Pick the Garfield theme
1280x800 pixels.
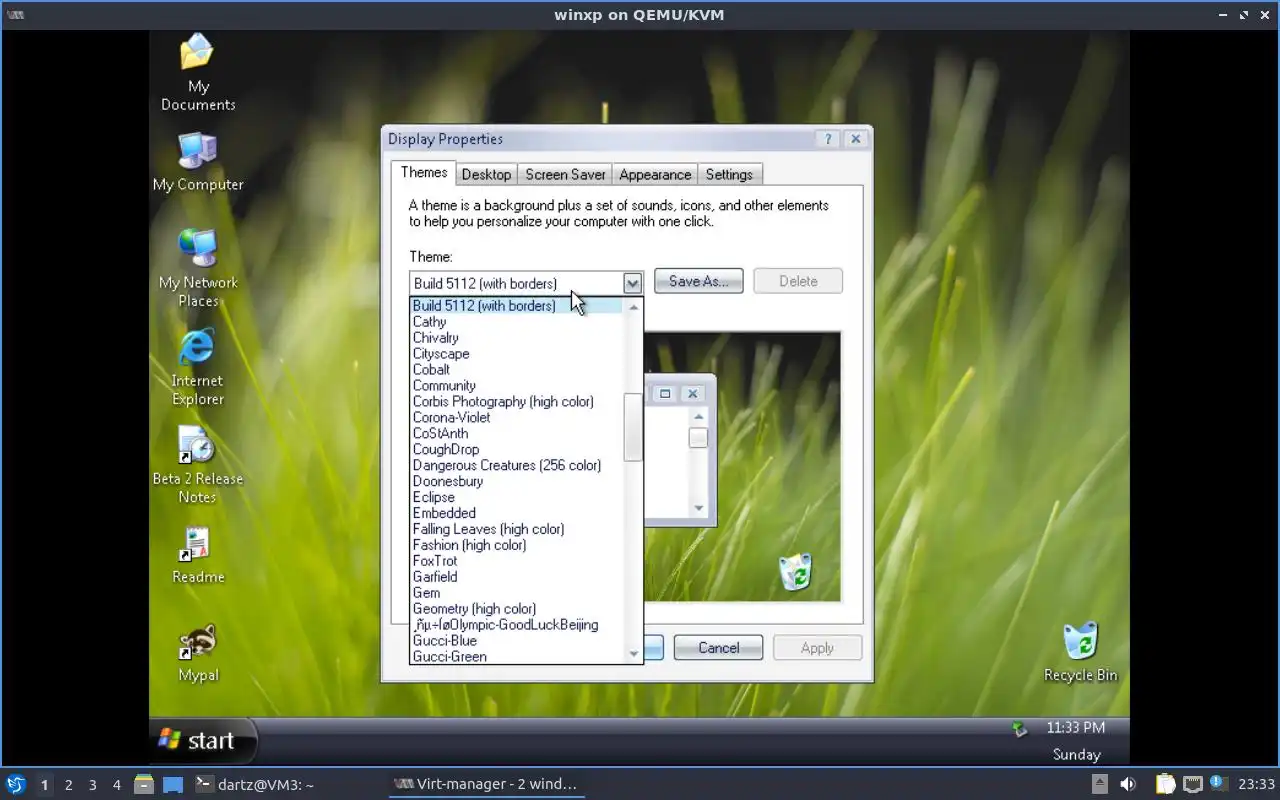pyautogui.click(x=517, y=577)
